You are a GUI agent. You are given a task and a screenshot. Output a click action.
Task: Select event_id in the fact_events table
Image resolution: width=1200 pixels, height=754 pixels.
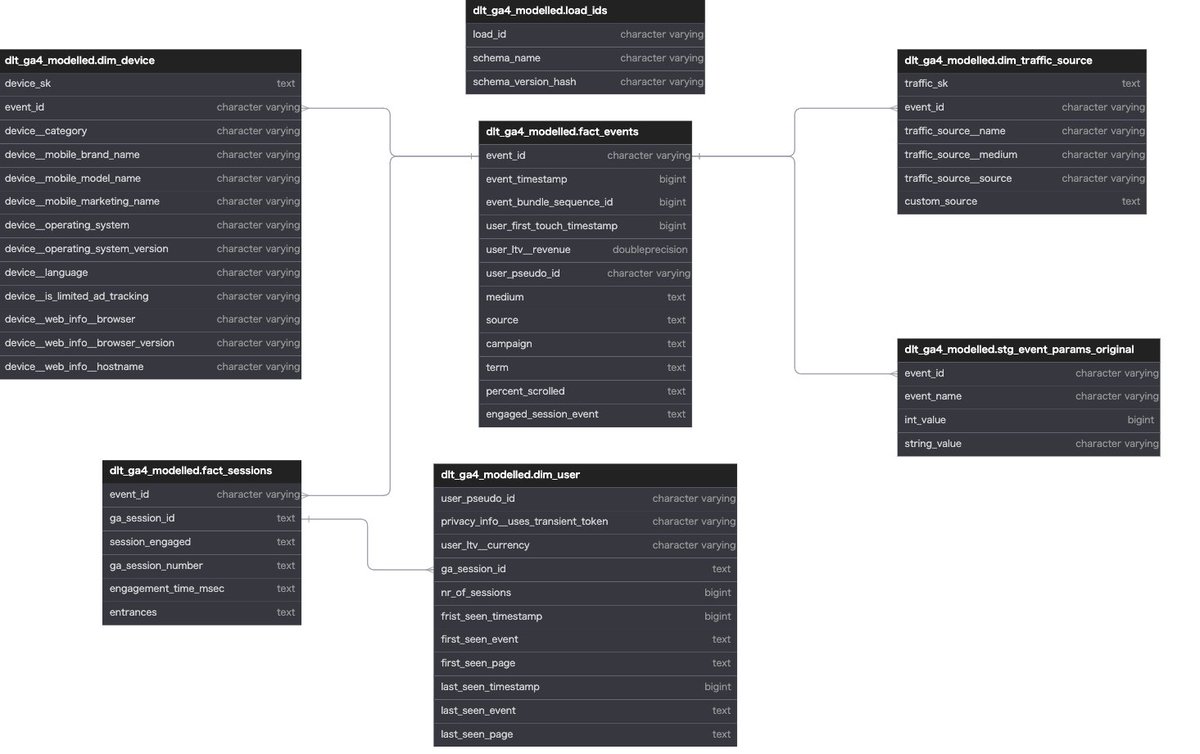[585, 156]
